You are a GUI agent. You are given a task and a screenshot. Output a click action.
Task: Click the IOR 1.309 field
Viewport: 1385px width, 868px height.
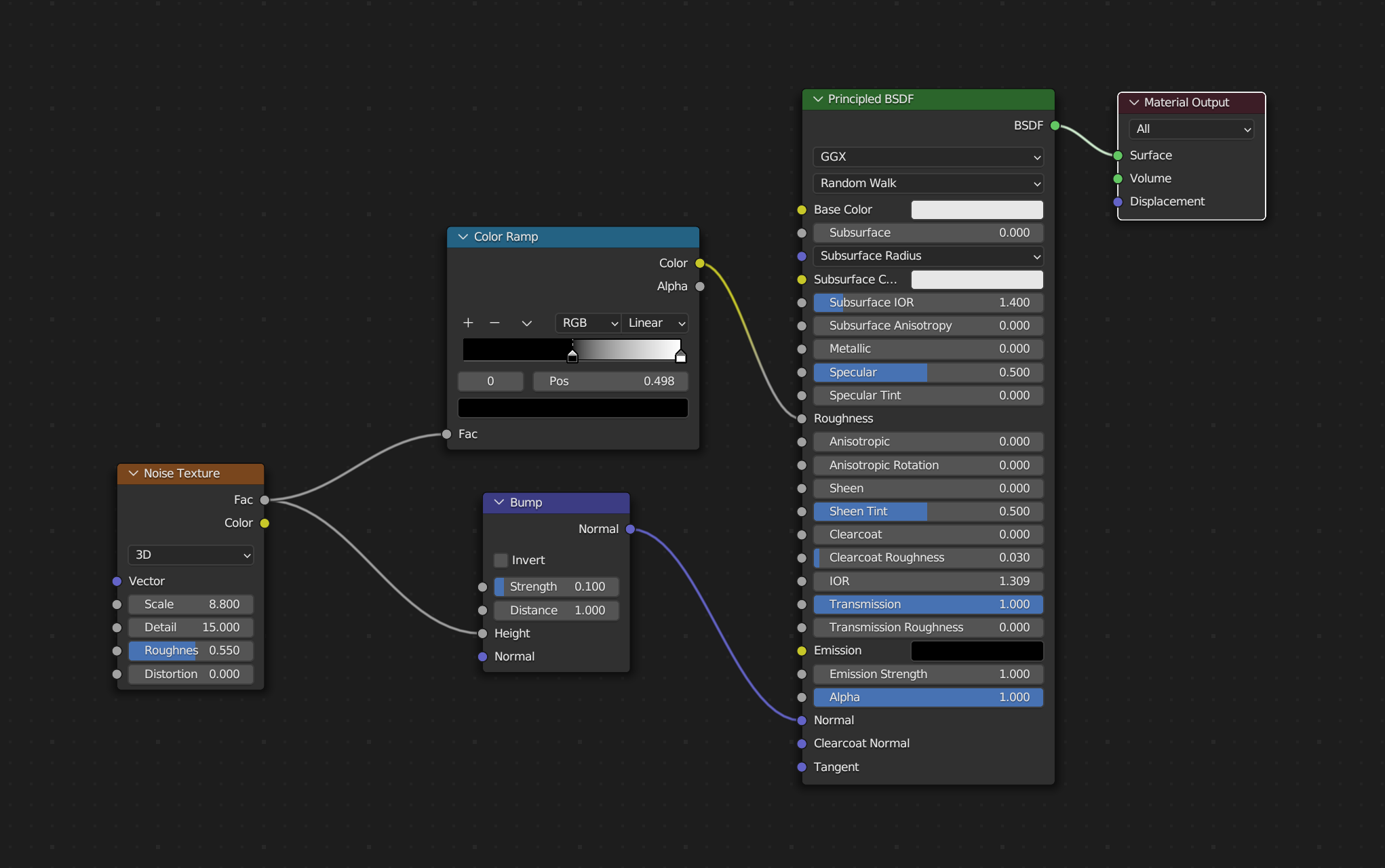928,582
